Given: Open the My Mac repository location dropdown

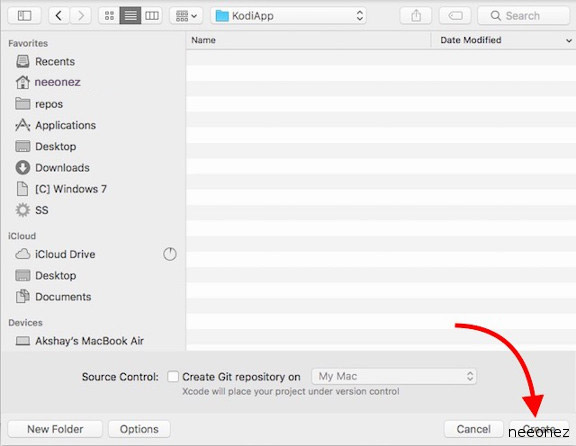Looking at the screenshot, I should coord(394,376).
